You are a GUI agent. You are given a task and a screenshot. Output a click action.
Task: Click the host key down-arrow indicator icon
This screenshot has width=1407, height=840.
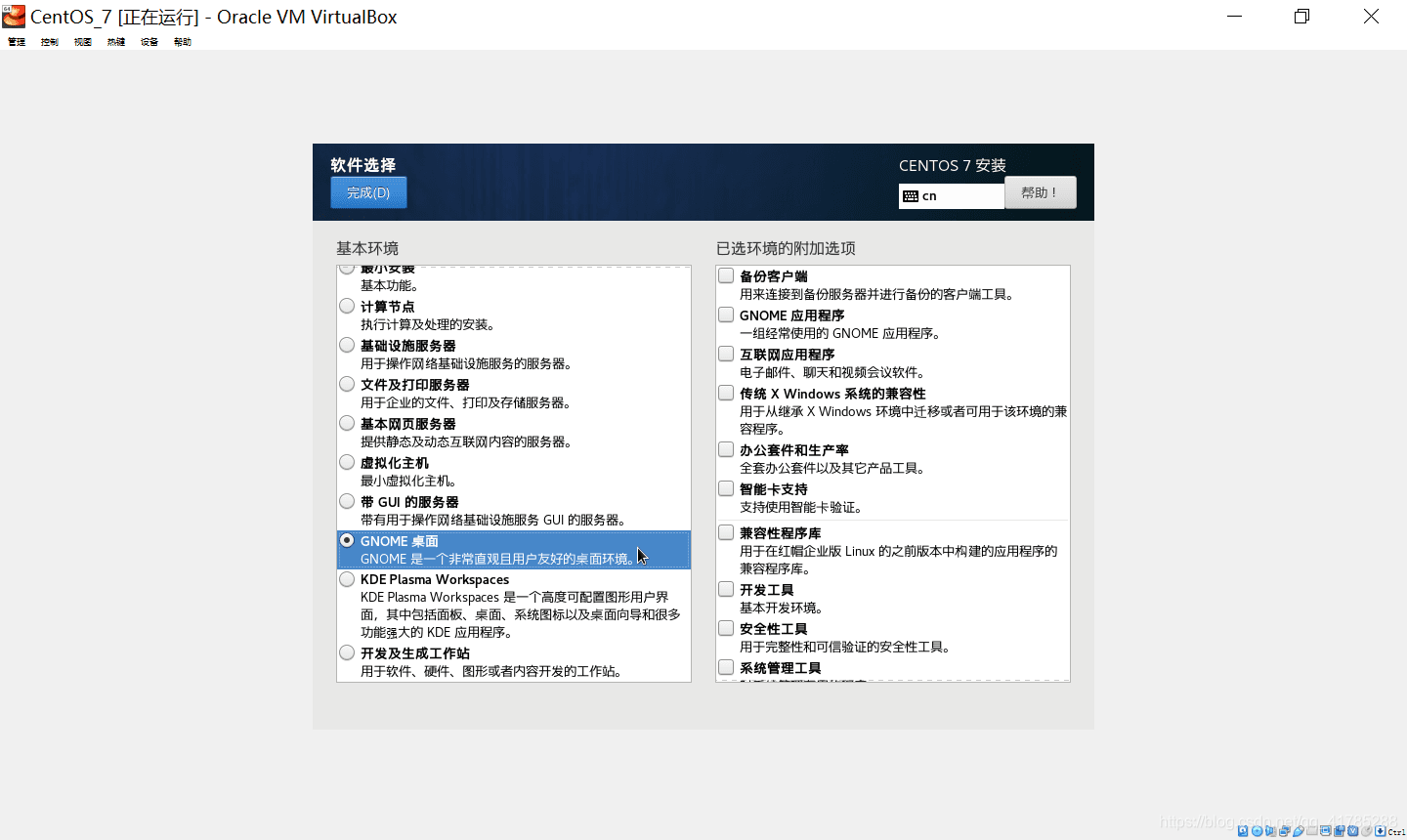1381,831
